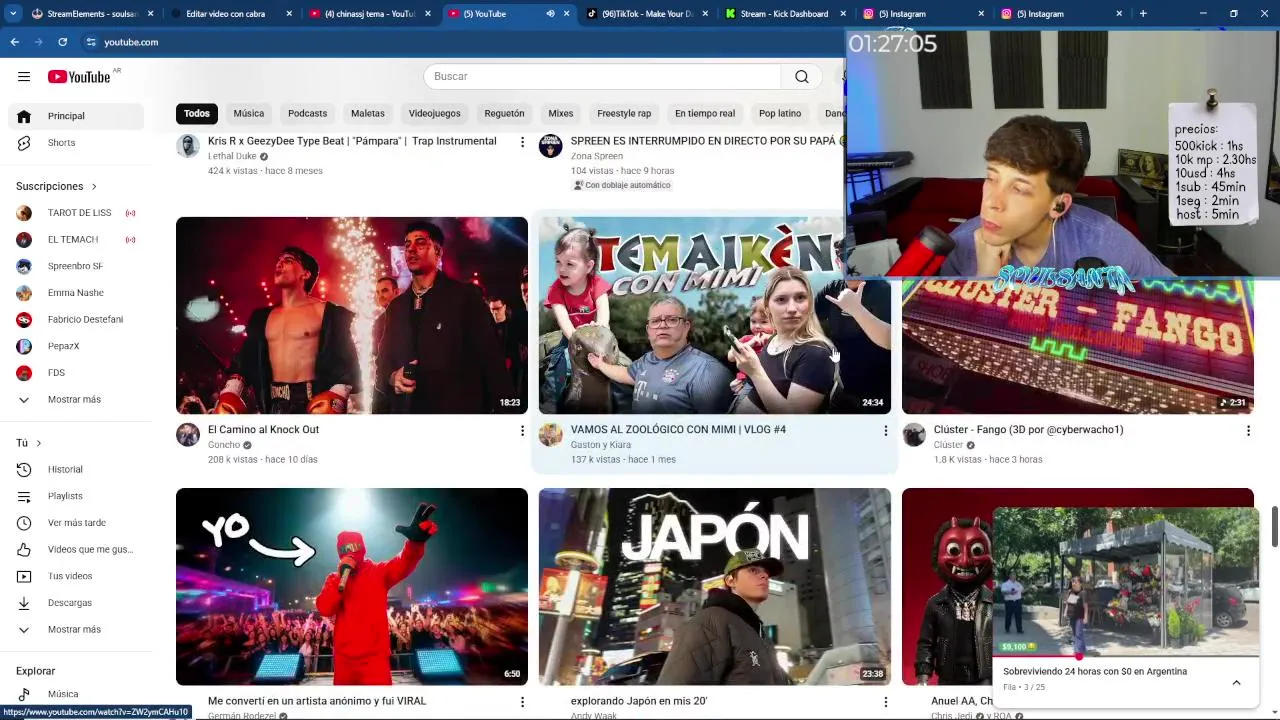Viewport: 1280px width, 720px height.
Task: Open Fabricio Destefani subscription
Action: pyautogui.click(x=76, y=320)
